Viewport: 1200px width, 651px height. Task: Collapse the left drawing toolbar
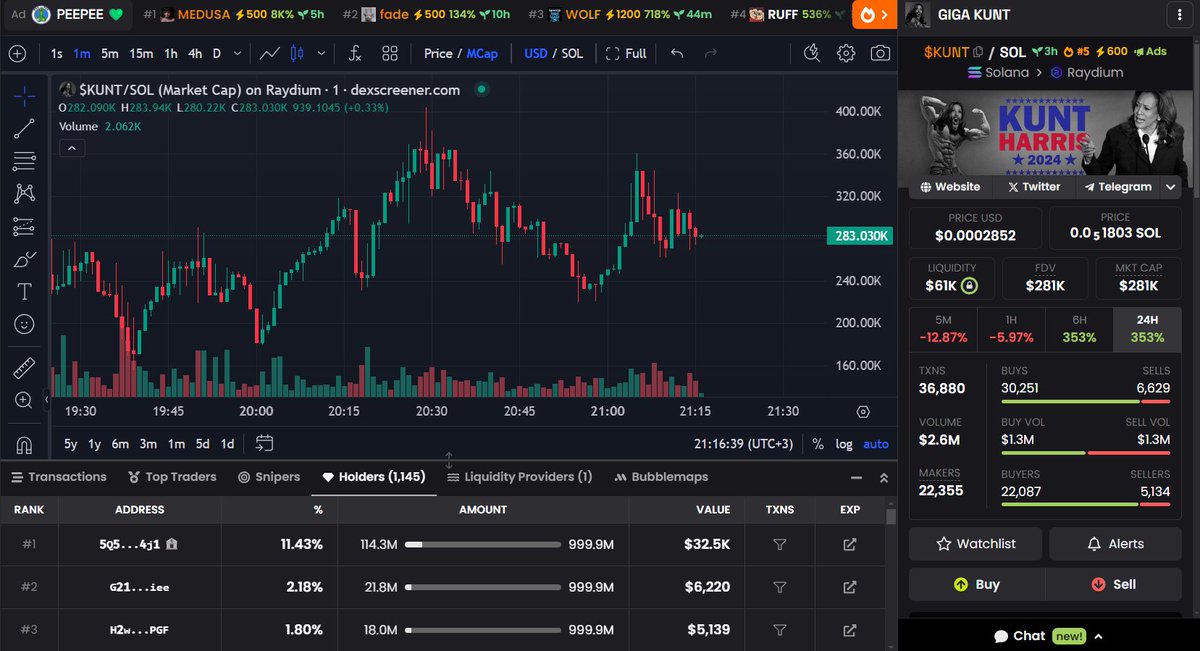coord(47,400)
